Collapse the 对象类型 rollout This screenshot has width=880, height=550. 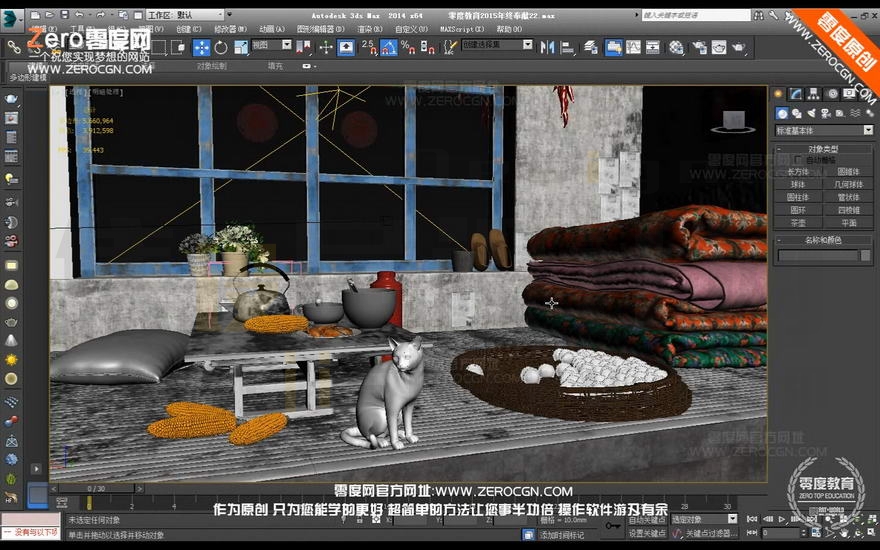[x=823, y=149]
